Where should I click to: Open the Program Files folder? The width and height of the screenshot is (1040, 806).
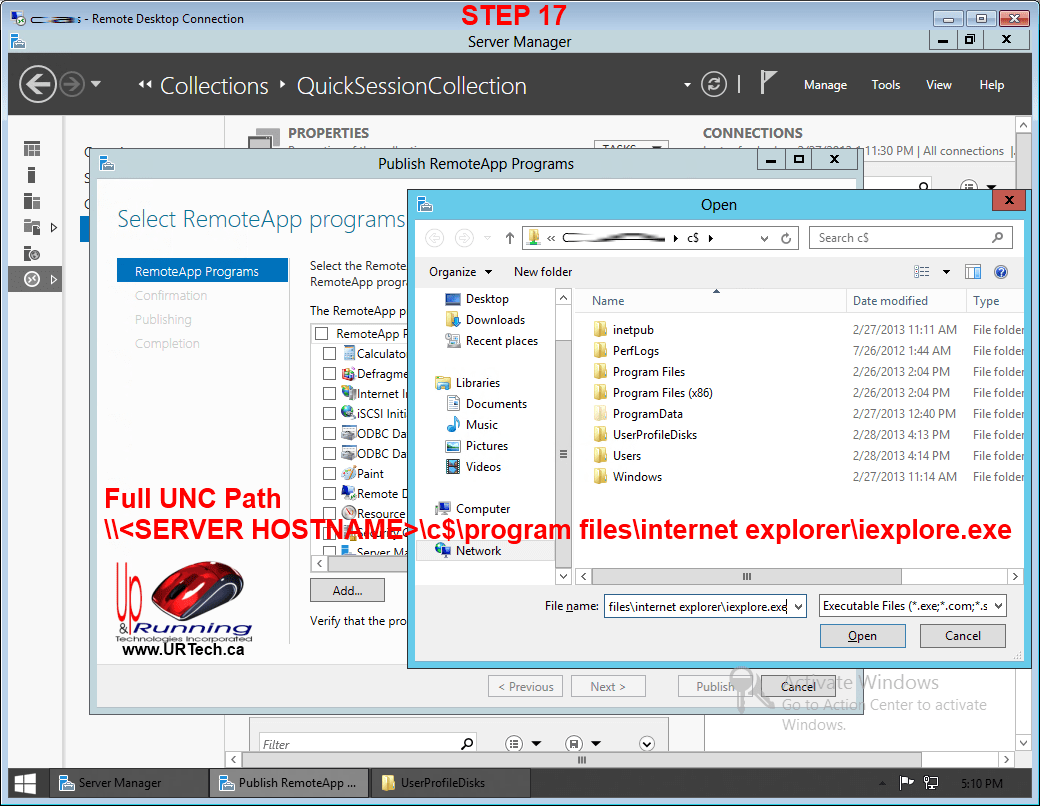pos(648,372)
